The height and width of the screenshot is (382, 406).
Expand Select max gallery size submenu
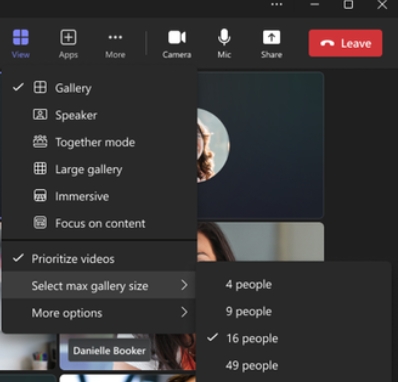pyautogui.click(x=99, y=285)
